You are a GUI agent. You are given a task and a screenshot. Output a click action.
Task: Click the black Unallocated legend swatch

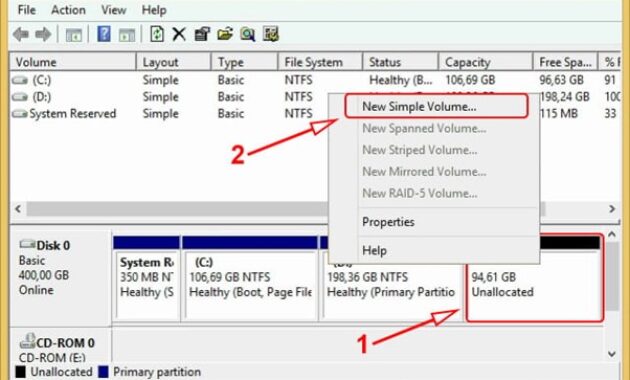pyautogui.click(x=21, y=372)
